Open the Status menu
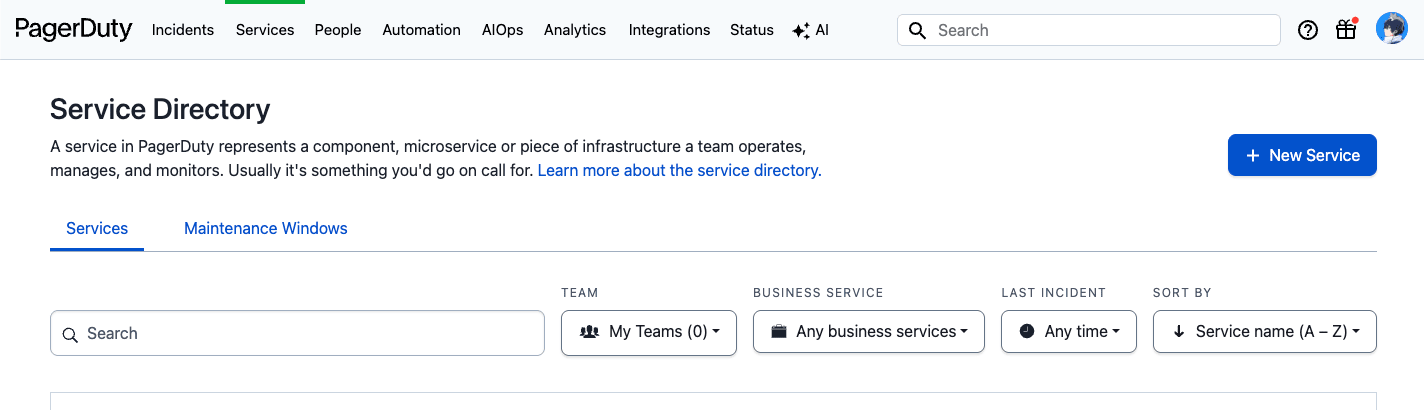Screen dimensions: 1424x410 click(752, 30)
